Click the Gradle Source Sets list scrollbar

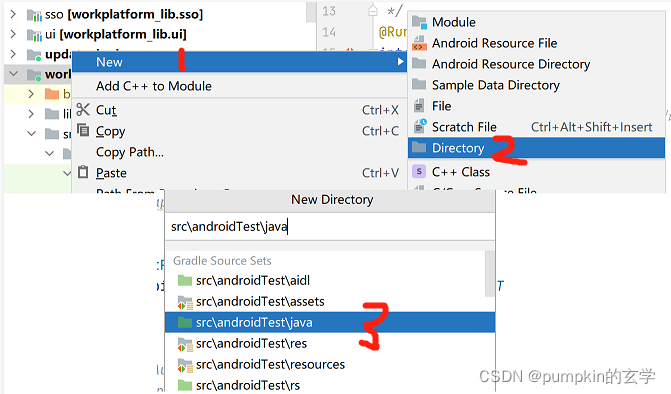(490, 274)
